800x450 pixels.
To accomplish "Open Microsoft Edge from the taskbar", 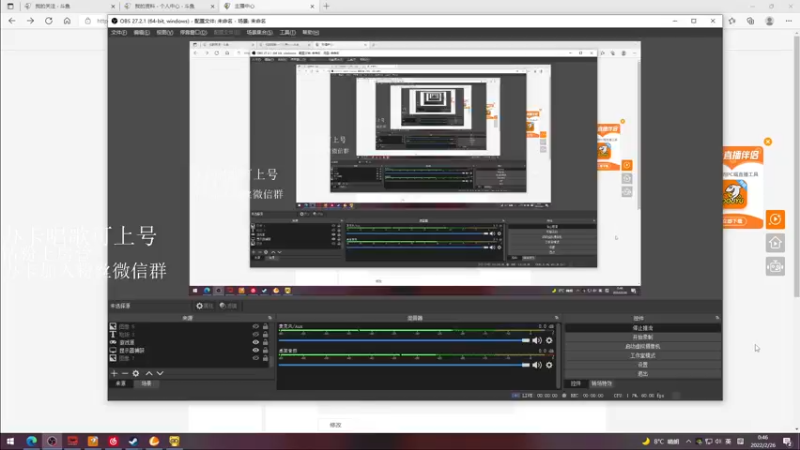I will pos(32,441).
